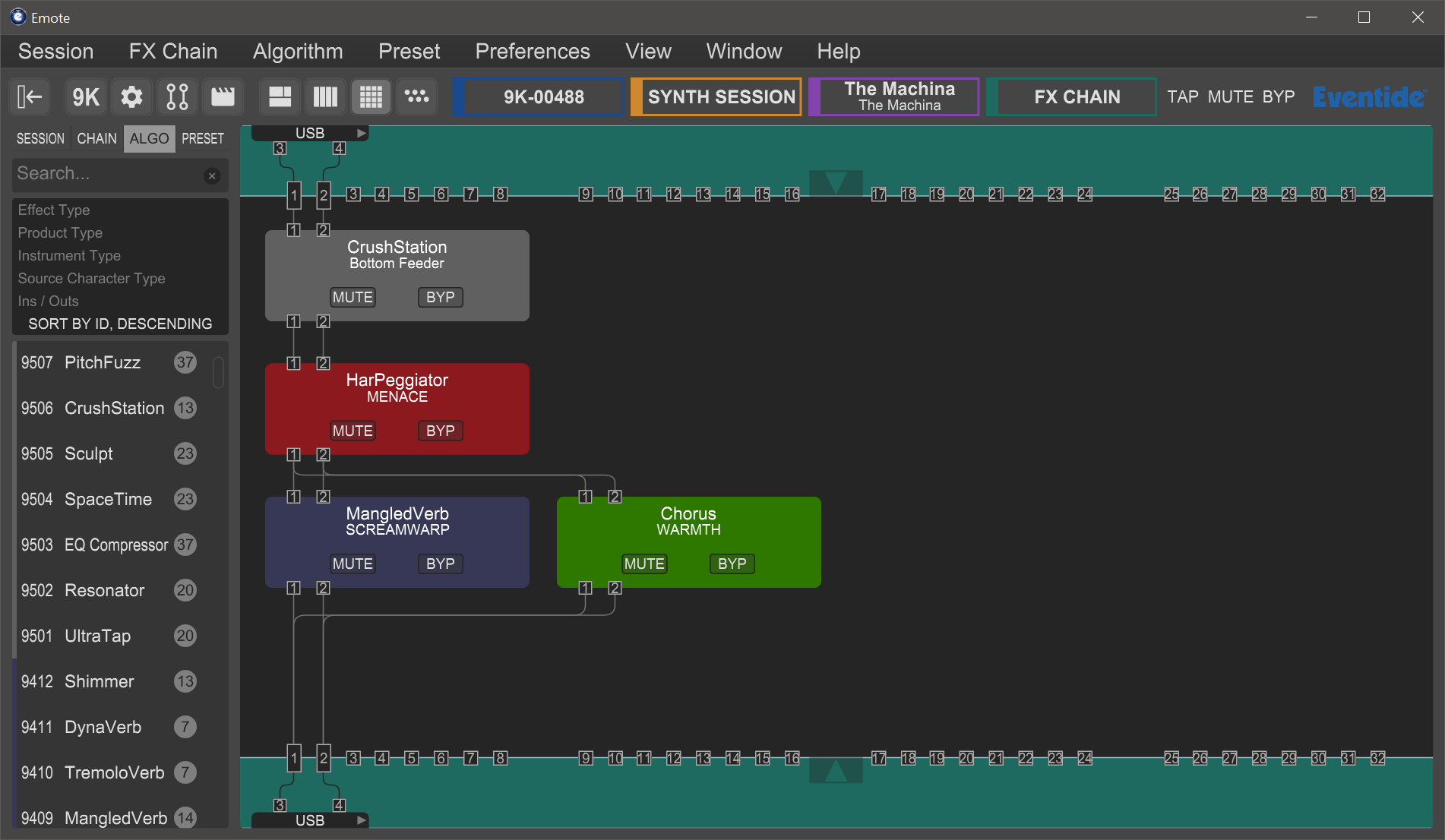This screenshot has width=1445, height=840.
Task: Toggle global MUTE in the toolbar
Action: (x=1230, y=96)
